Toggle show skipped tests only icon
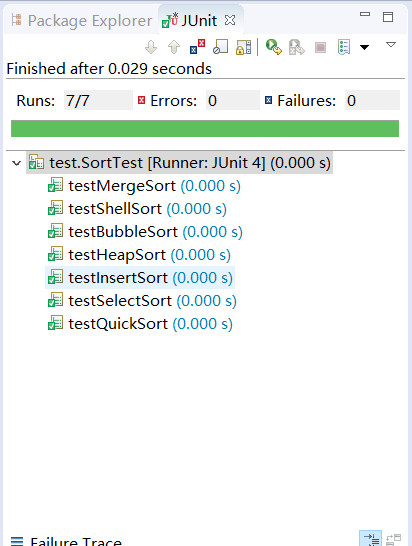This screenshot has height=546, width=412. (220, 47)
